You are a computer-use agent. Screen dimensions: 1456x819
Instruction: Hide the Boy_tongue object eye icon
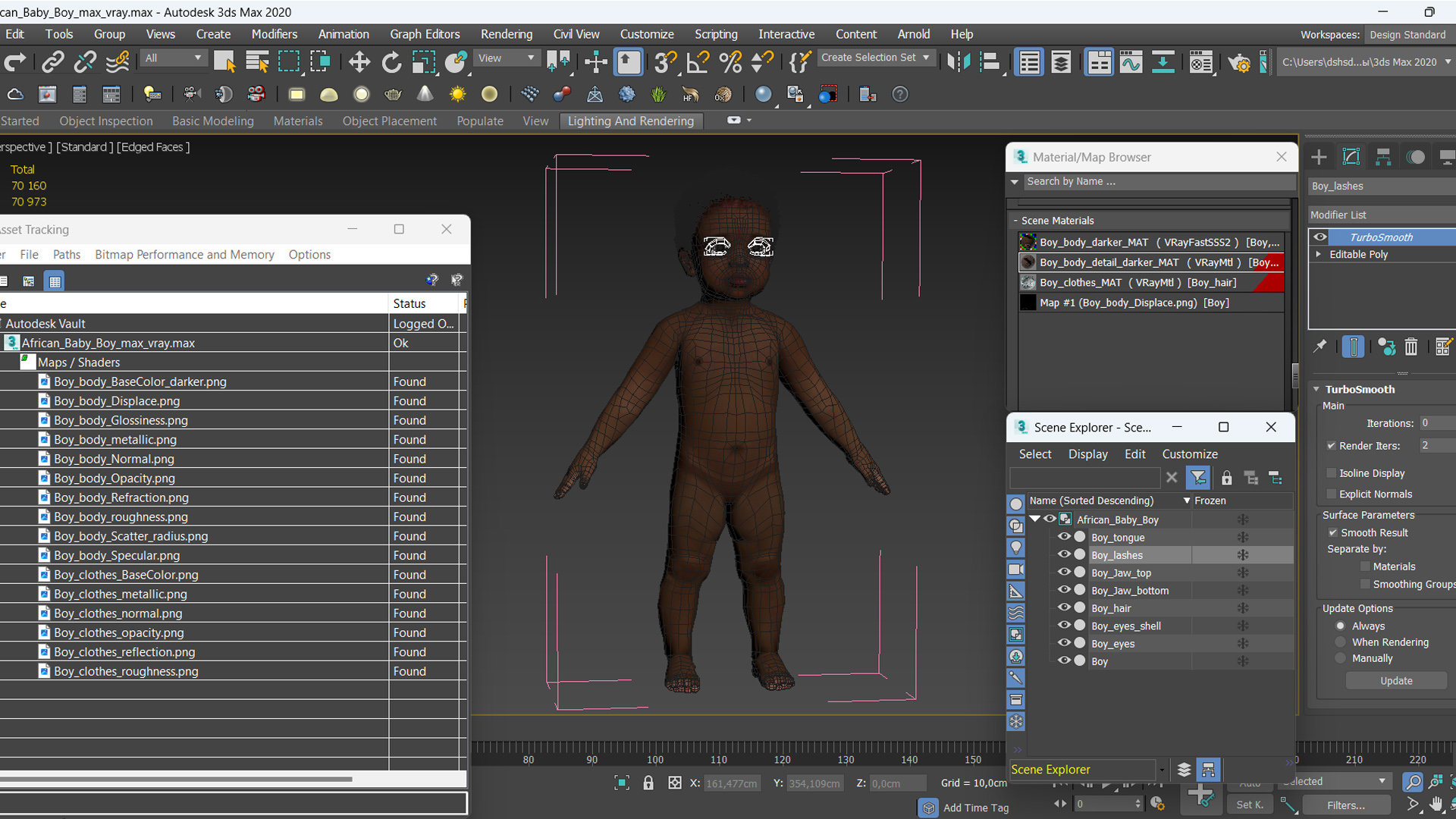point(1064,537)
